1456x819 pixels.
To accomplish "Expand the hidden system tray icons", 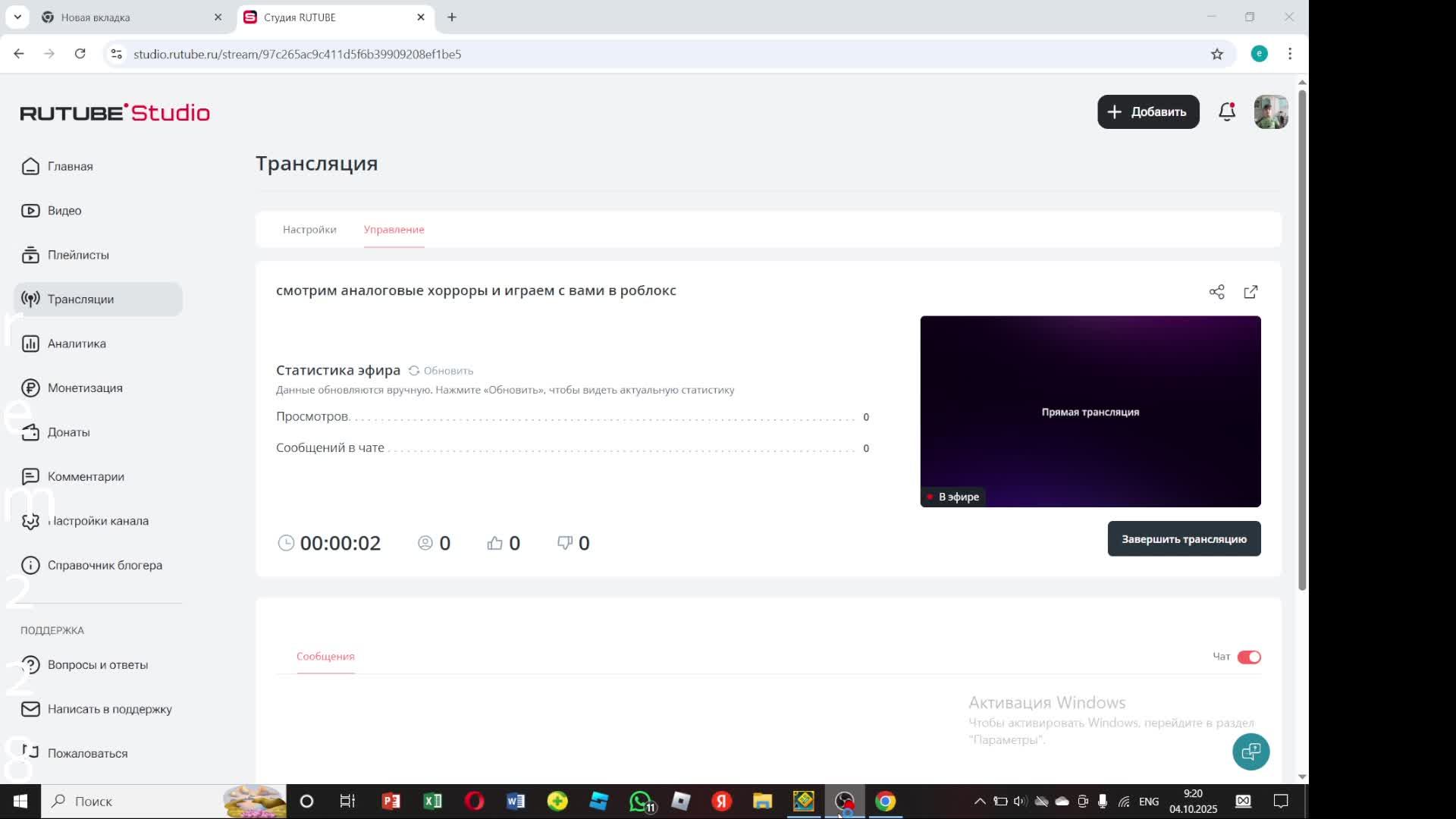I will click(979, 802).
